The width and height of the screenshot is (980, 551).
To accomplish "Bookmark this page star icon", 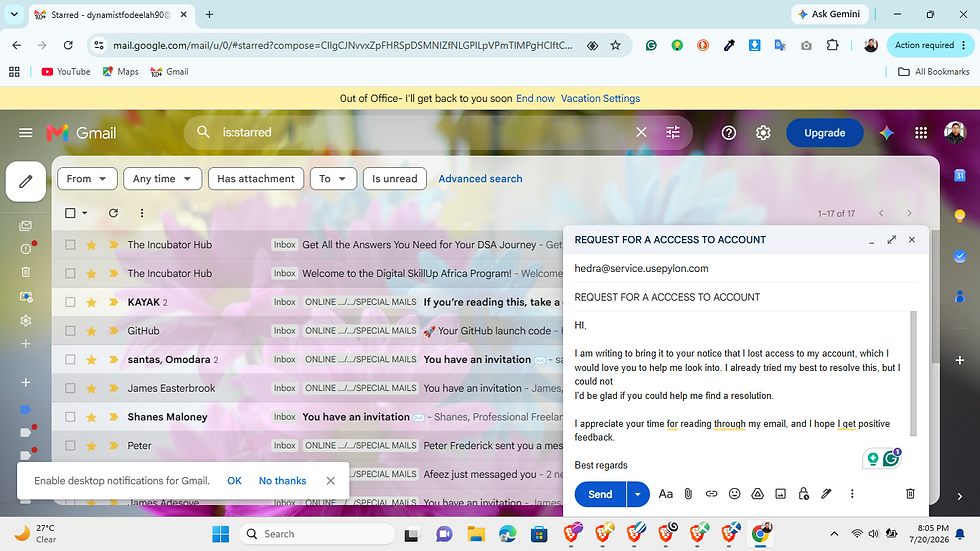I will [616, 45].
